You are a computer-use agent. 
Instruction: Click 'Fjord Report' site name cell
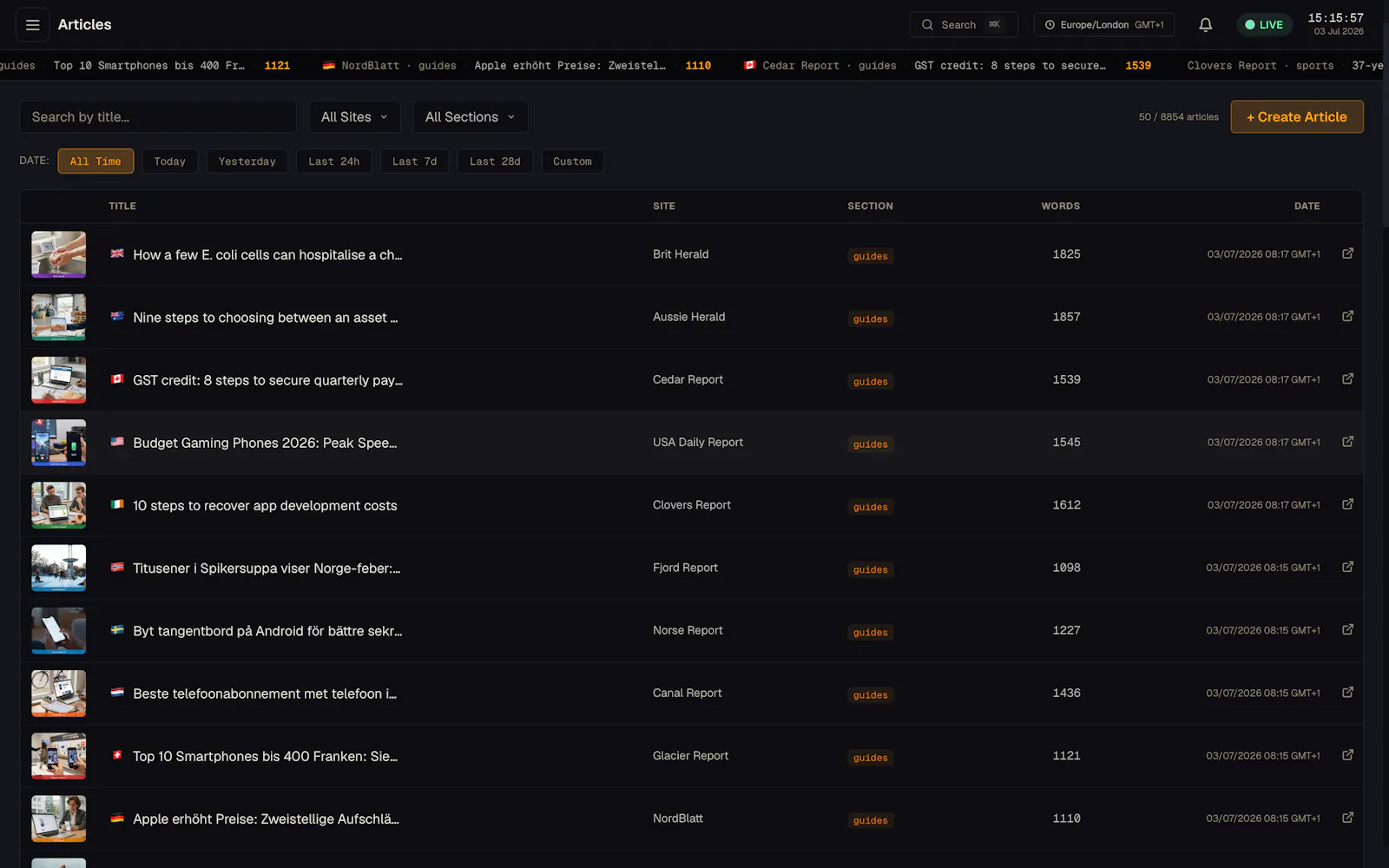point(685,568)
